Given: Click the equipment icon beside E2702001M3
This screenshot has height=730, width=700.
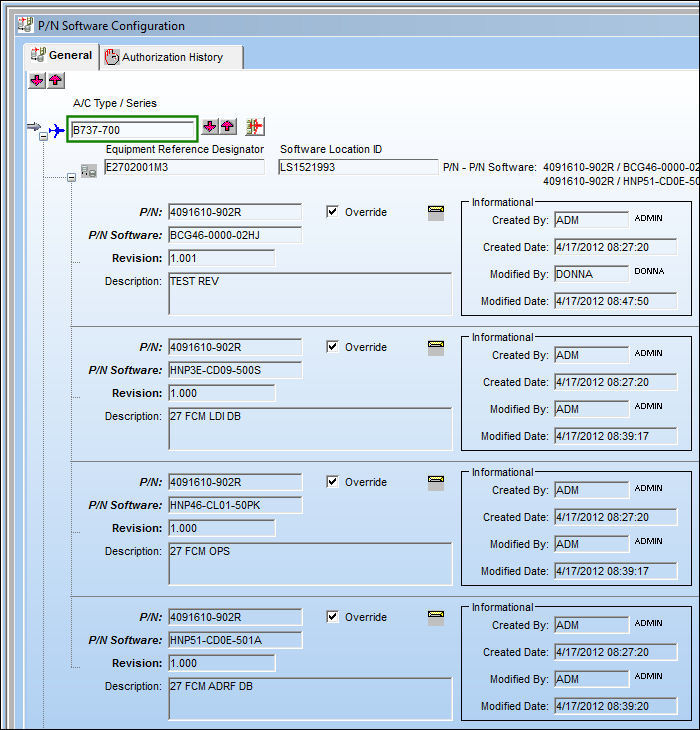Looking at the screenshot, I should [x=88, y=171].
